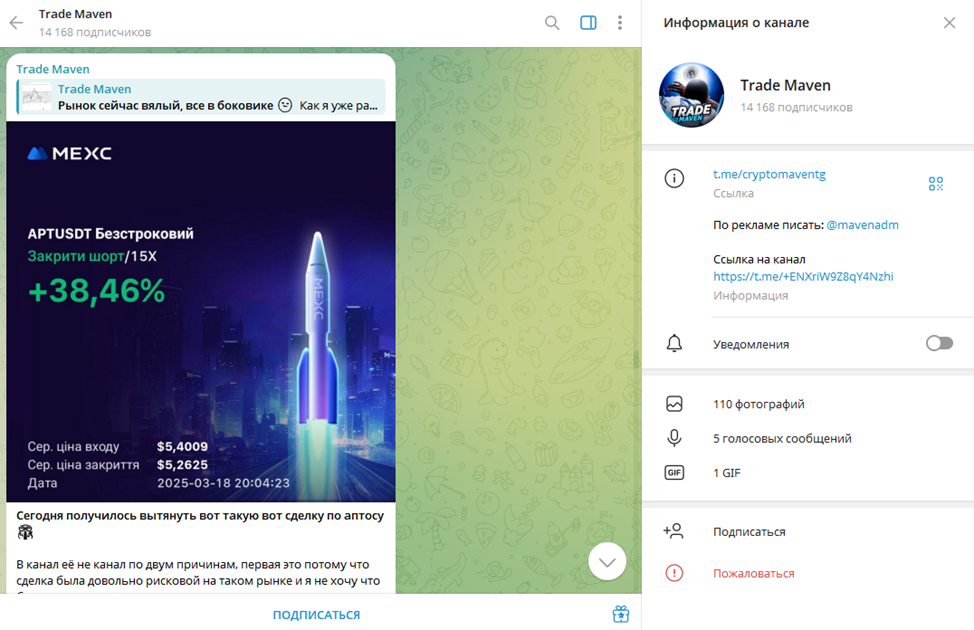974x630 pixels.
Task: Click the photos icon in channel info
Action: tap(674, 404)
